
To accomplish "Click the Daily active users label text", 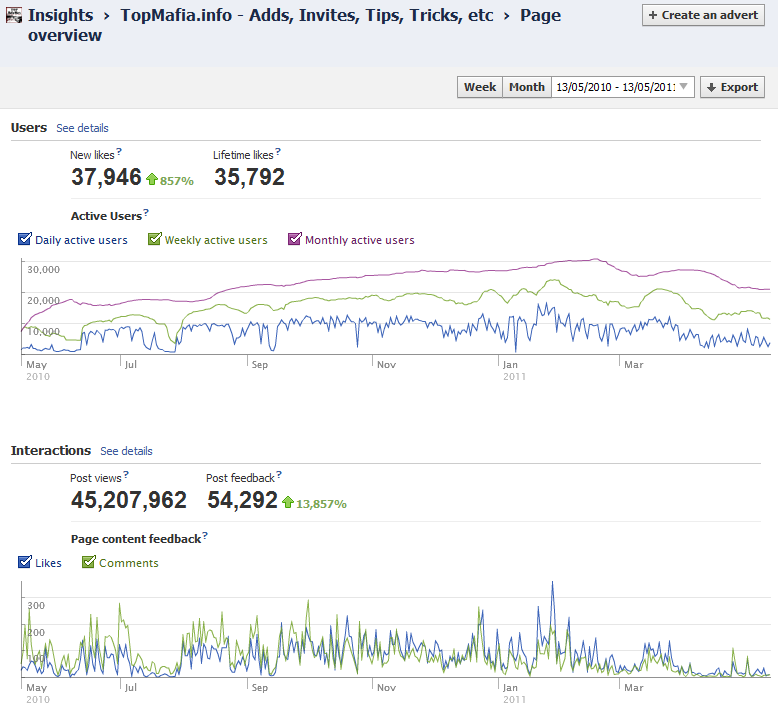I will pos(81,240).
